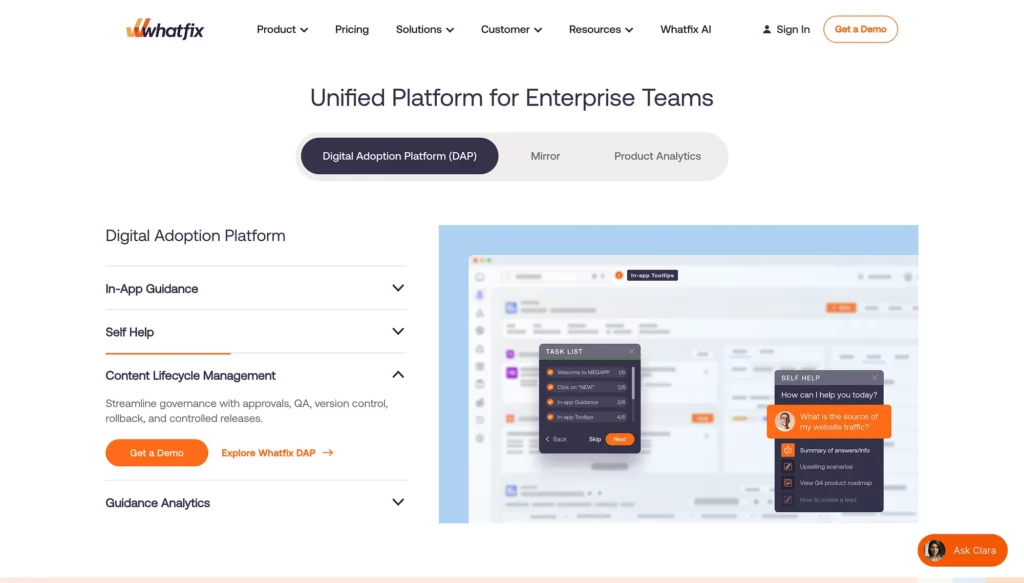
Task: Click Skip in the Task List preview
Action: 595,439
